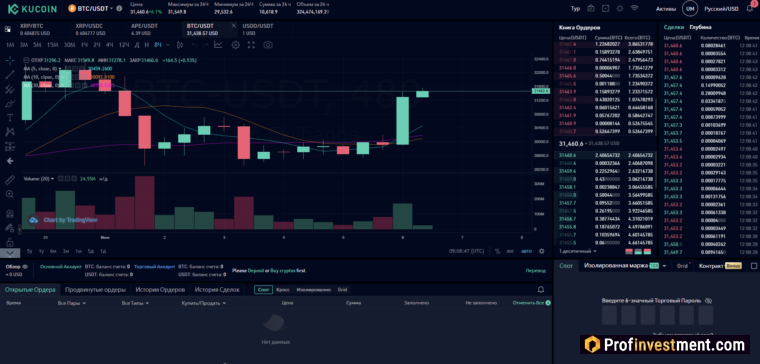Expand more timeframes arrow after 8Ч

[x=168, y=45]
